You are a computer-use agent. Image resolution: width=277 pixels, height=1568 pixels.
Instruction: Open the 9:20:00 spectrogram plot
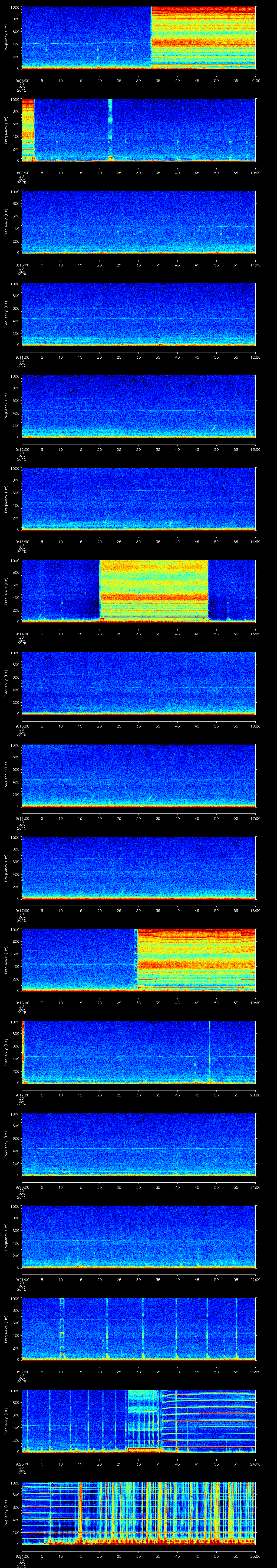tap(139, 1144)
